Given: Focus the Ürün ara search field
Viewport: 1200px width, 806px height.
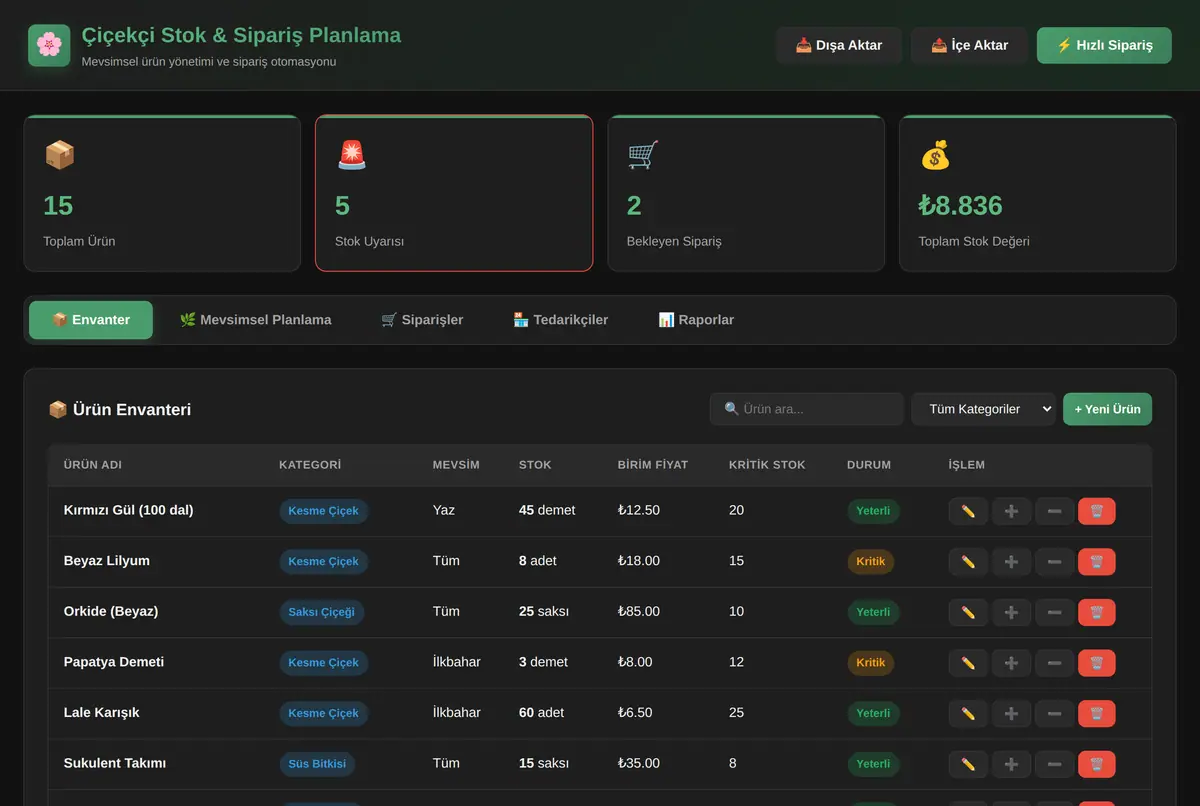Looking at the screenshot, I should point(807,409).
